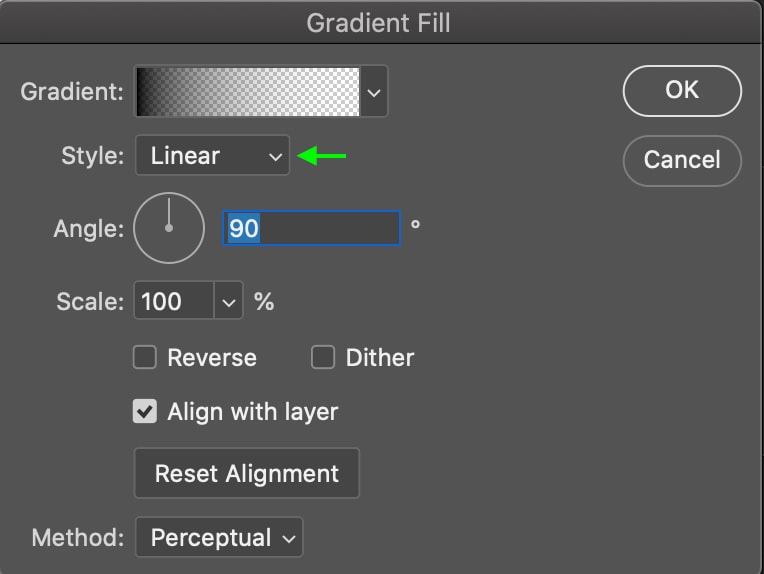Viewport: 764px width, 574px height.
Task: Uncheck the Align with layer checkbox
Action: 146,411
